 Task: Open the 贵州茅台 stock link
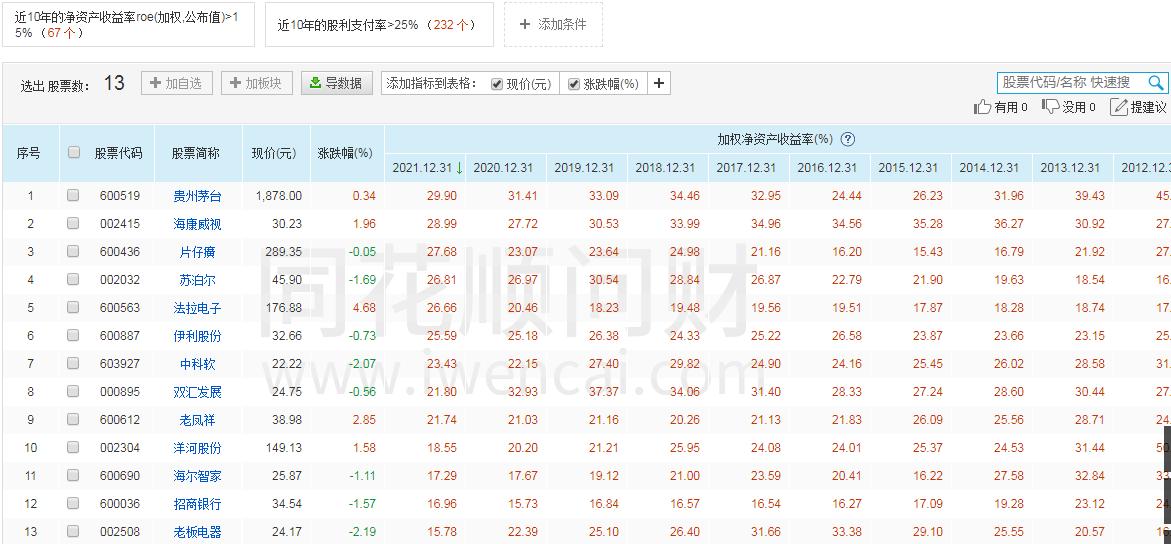click(x=197, y=197)
